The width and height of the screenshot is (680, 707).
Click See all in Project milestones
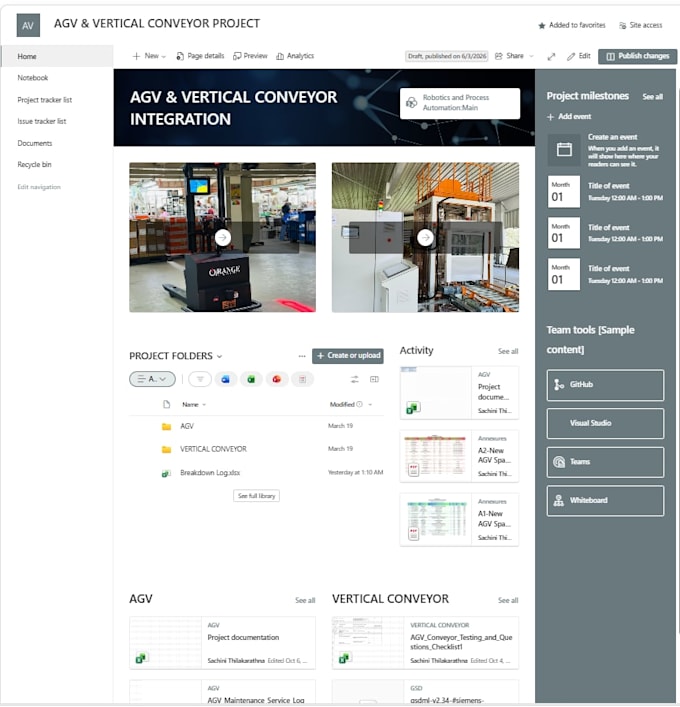click(x=652, y=97)
